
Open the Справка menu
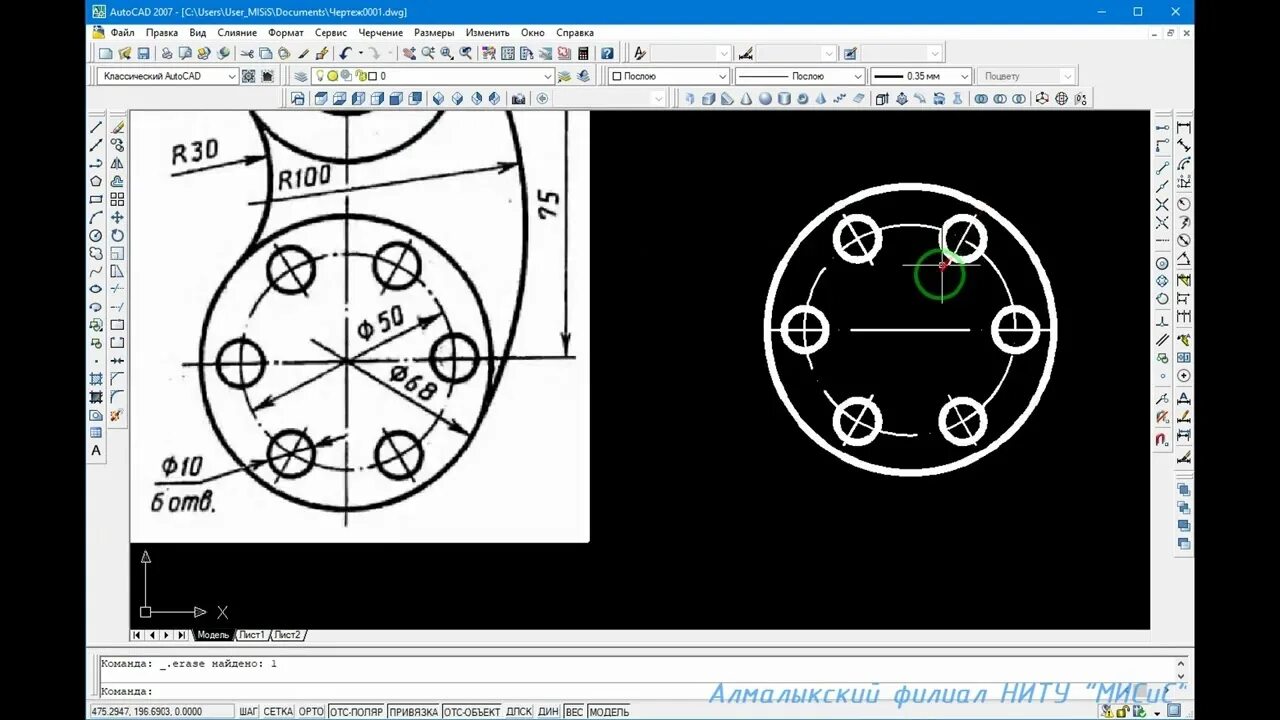[x=575, y=33]
